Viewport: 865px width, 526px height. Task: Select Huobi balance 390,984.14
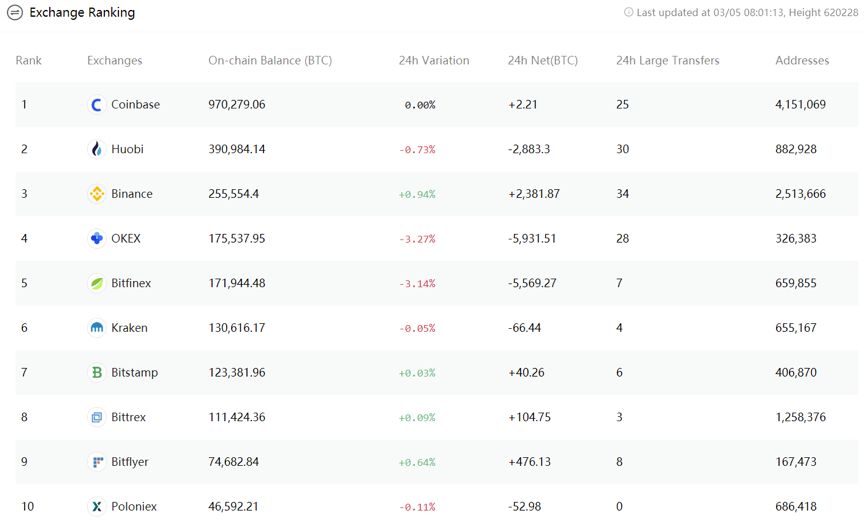pos(237,149)
